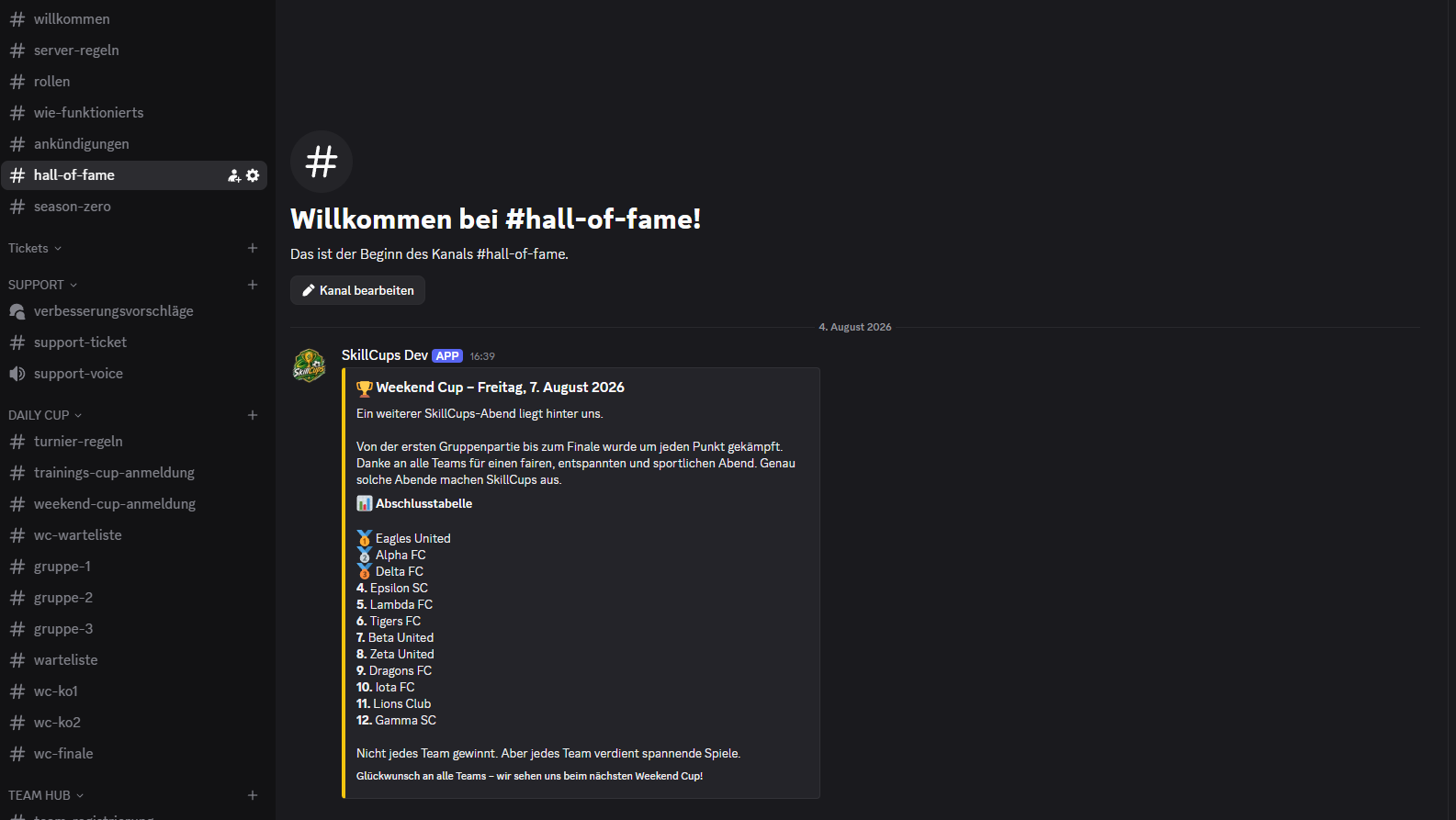Add channel to DAILY CUP category
Viewport: 1456px width, 820px height.
tap(253, 415)
